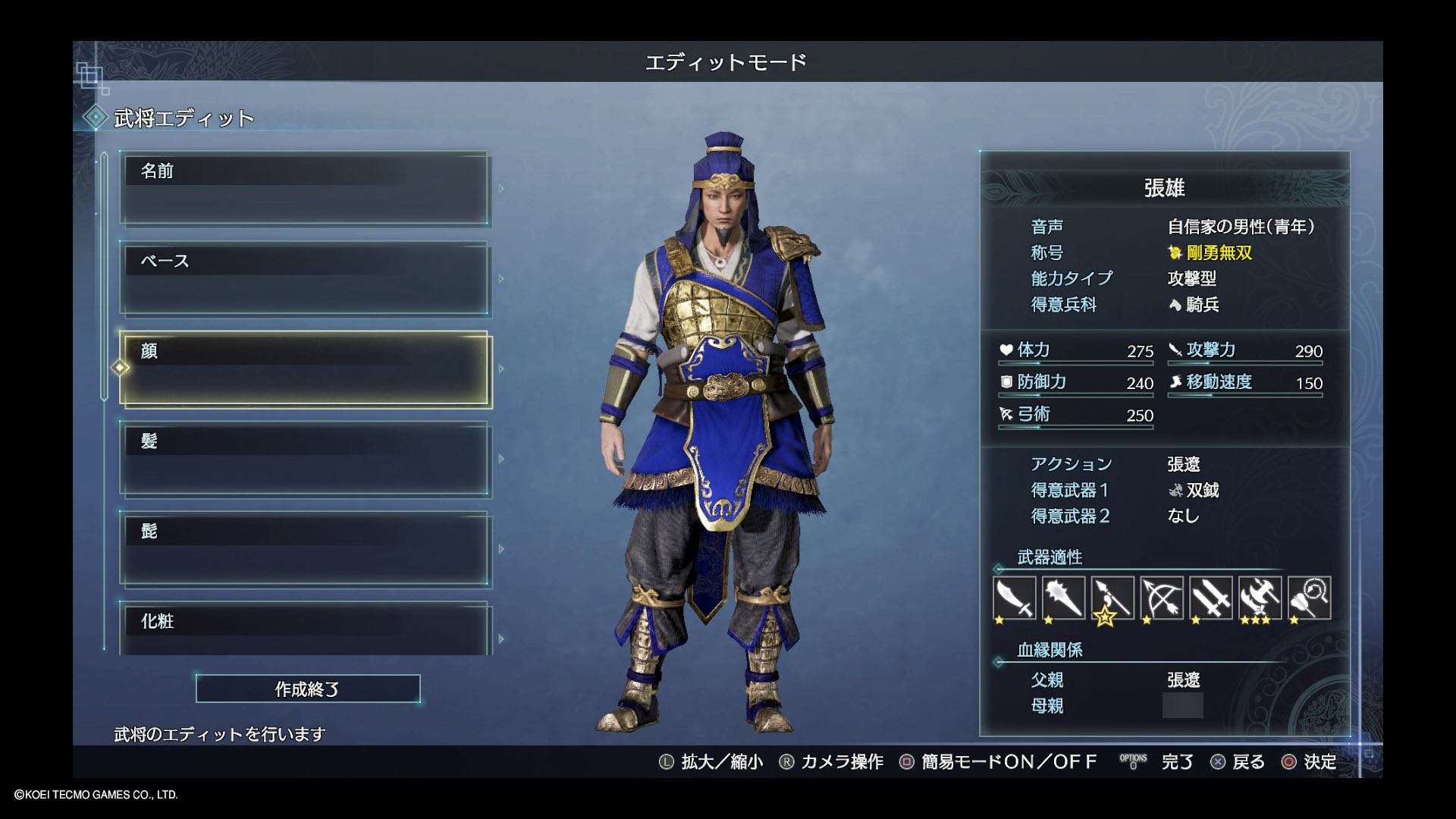This screenshot has width=1456, height=819.
Task: Click the 決定 confirm circle button
Action: (x=1288, y=762)
